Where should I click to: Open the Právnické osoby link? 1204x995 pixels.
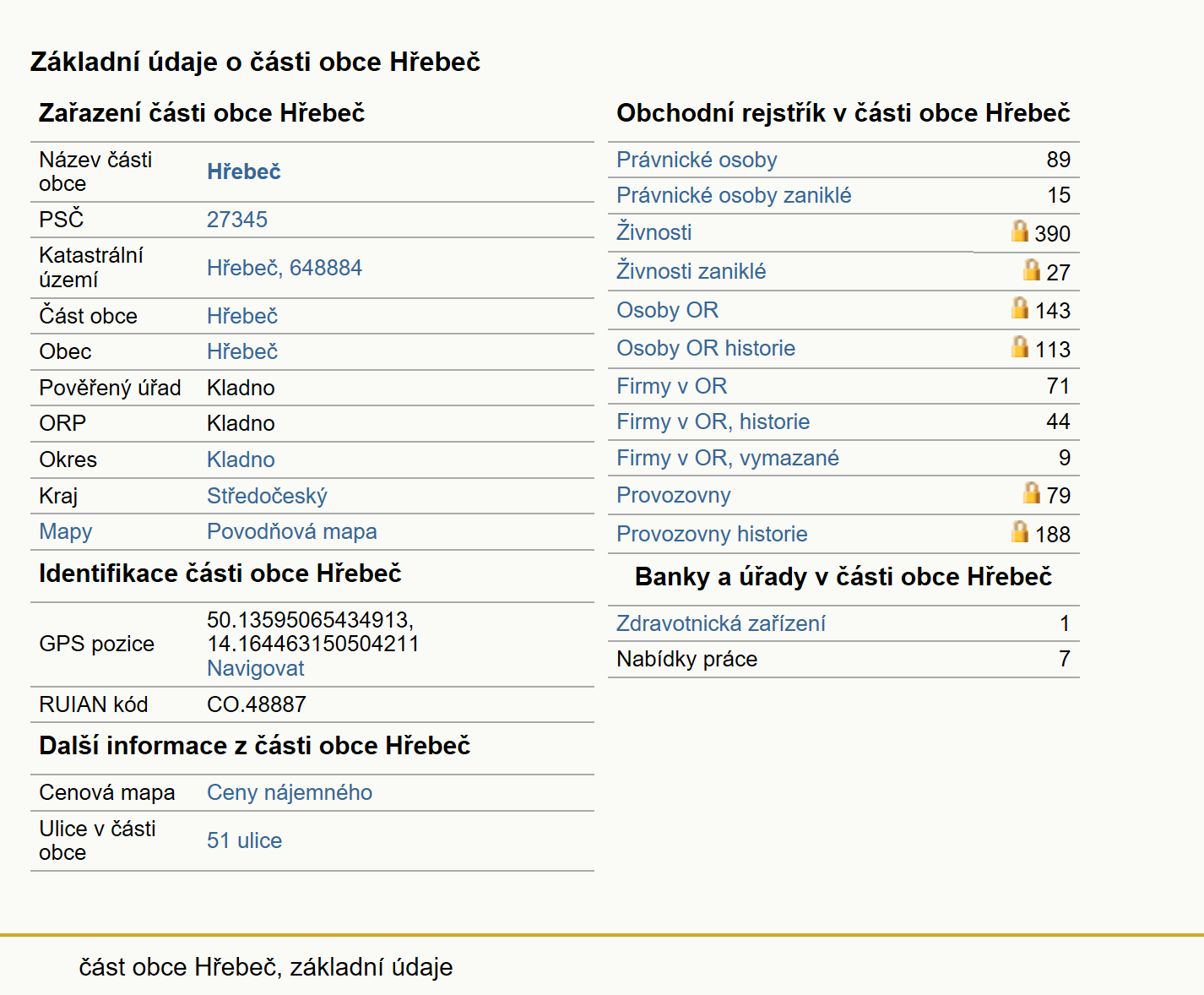click(697, 160)
